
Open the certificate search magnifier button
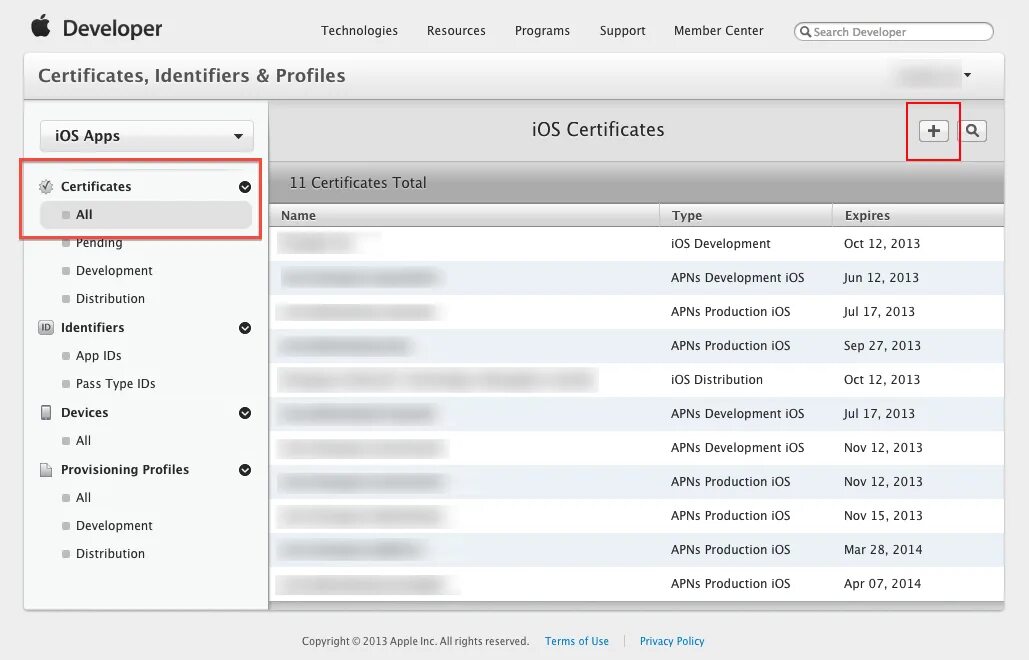click(x=973, y=131)
